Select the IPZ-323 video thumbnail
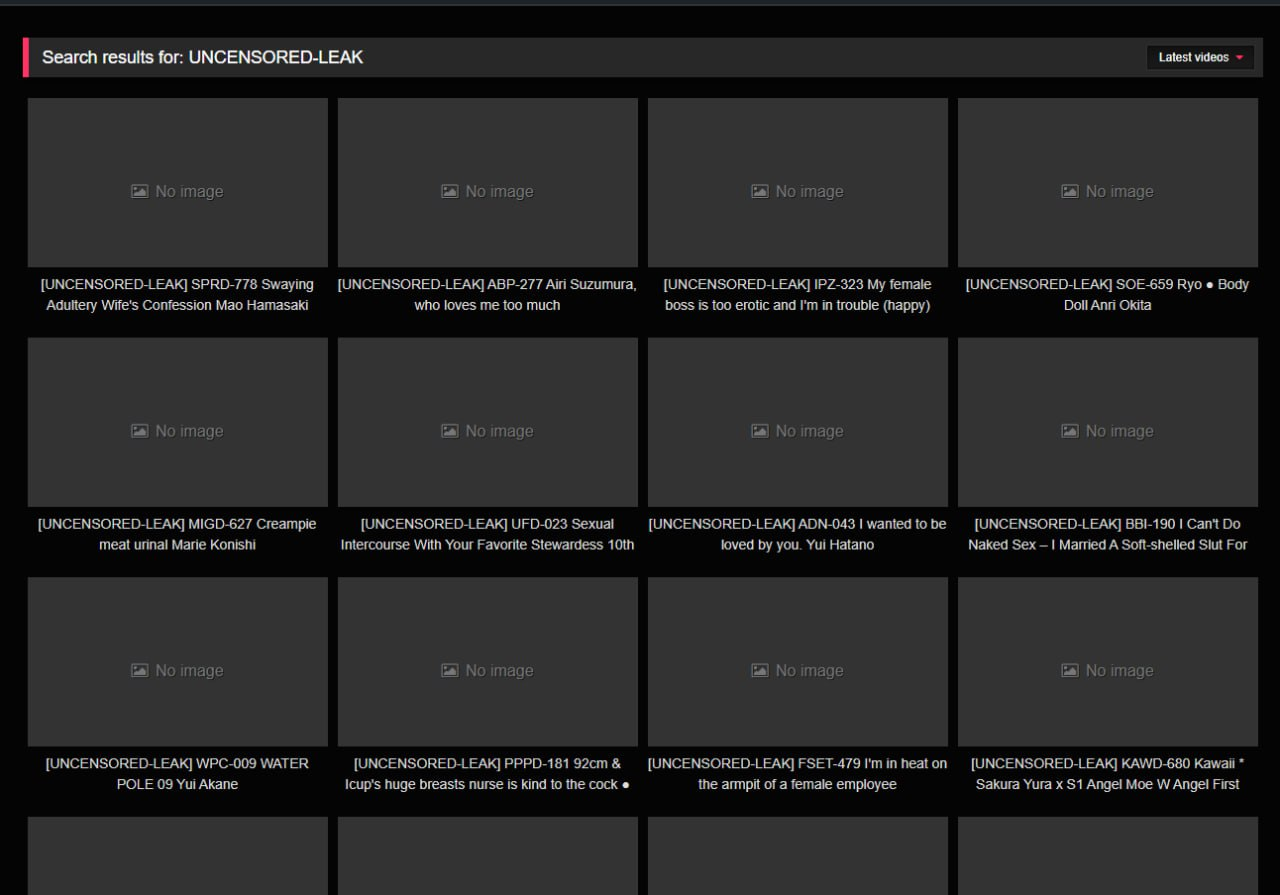Screen dimensions: 1280x895 797,182
